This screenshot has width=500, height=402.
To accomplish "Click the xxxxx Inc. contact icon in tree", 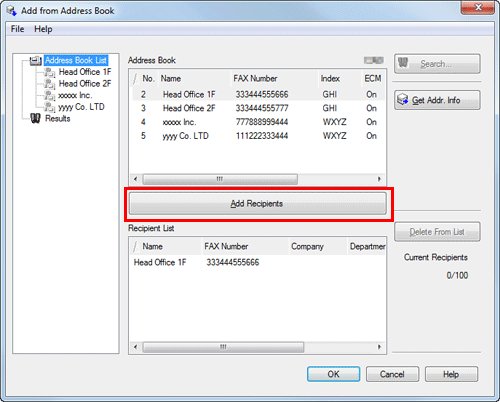I will point(50,96).
